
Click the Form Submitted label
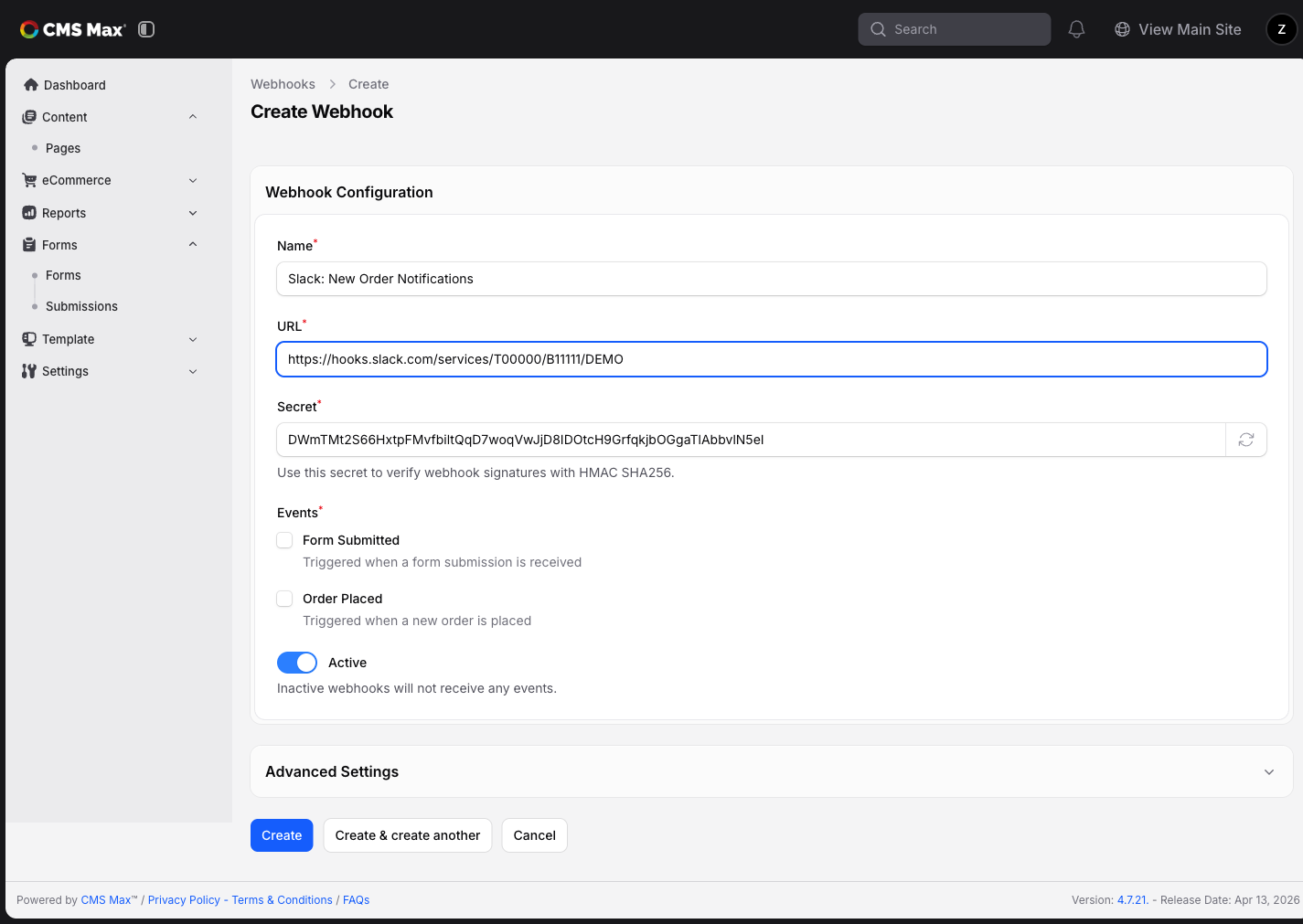click(x=351, y=540)
